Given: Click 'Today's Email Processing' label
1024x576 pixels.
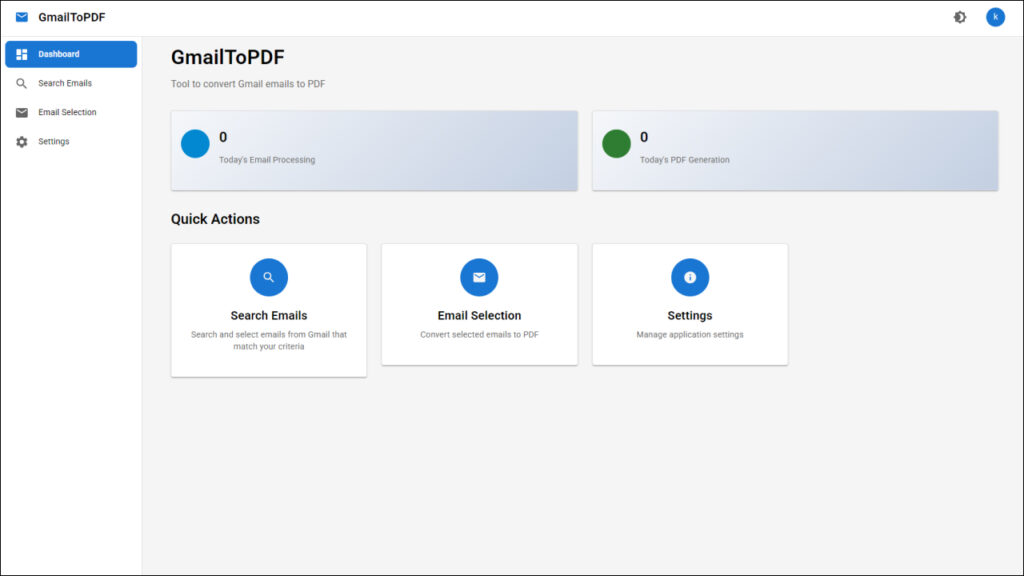Looking at the screenshot, I should [267, 160].
